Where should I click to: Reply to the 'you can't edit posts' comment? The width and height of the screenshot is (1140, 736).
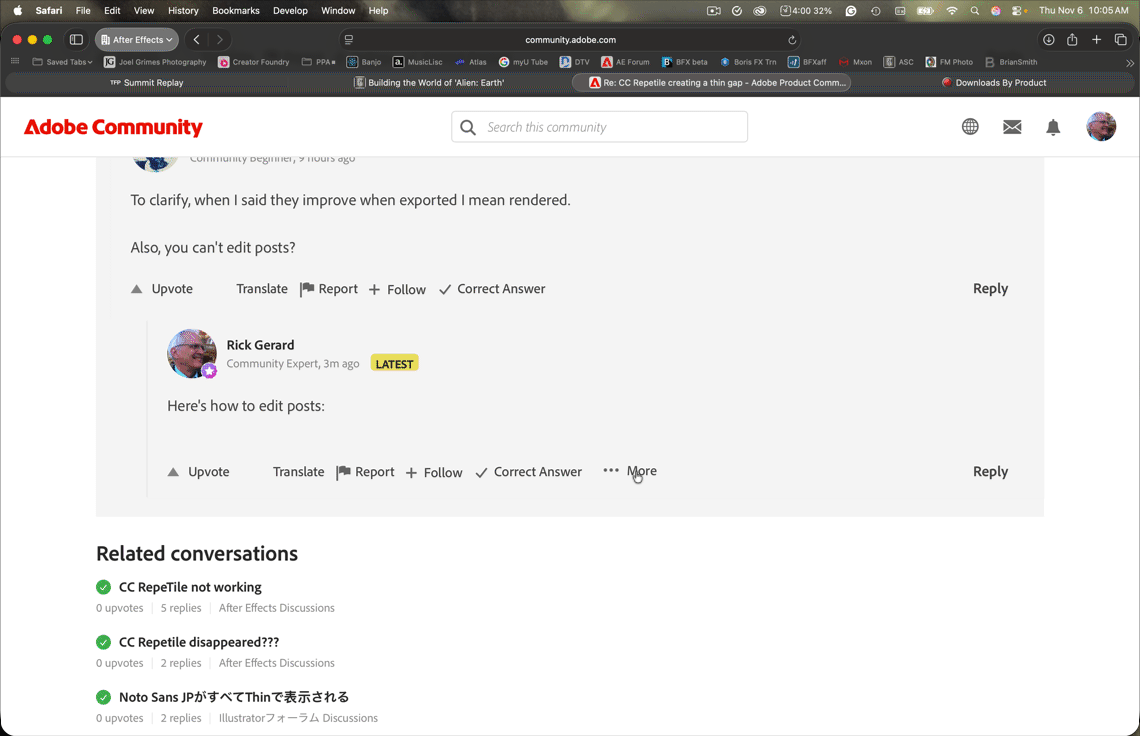[990, 289]
